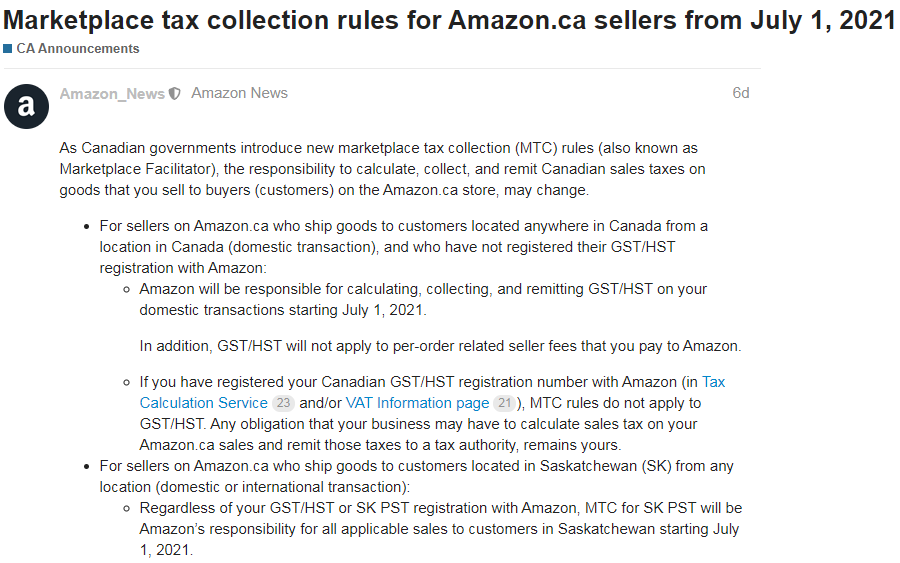Click the 'Amazon News' full name label
This screenshot has width=900, height=563.
tap(239, 93)
